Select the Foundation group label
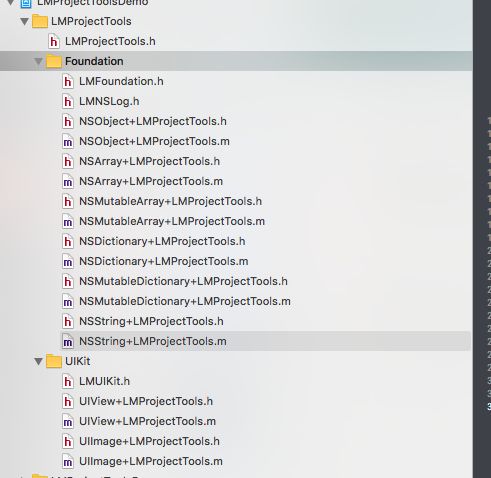Viewport: 491px width, 478px height. pyautogui.click(x=94, y=61)
